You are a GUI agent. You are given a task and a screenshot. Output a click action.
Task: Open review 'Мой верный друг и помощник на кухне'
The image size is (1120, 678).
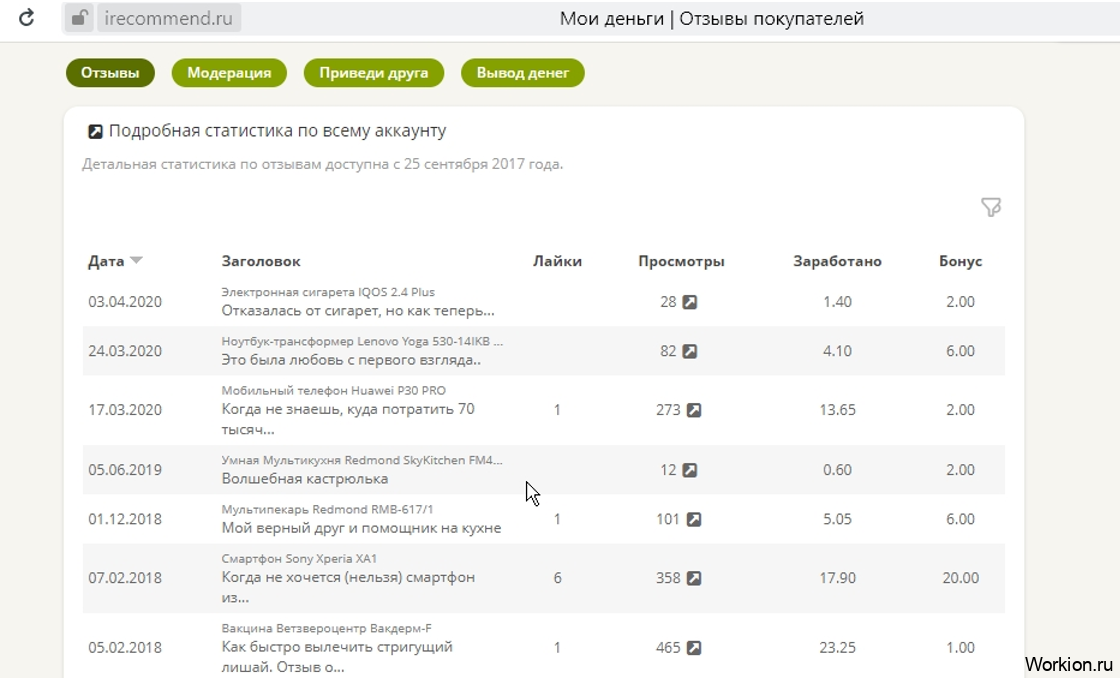[x=361, y=528]
